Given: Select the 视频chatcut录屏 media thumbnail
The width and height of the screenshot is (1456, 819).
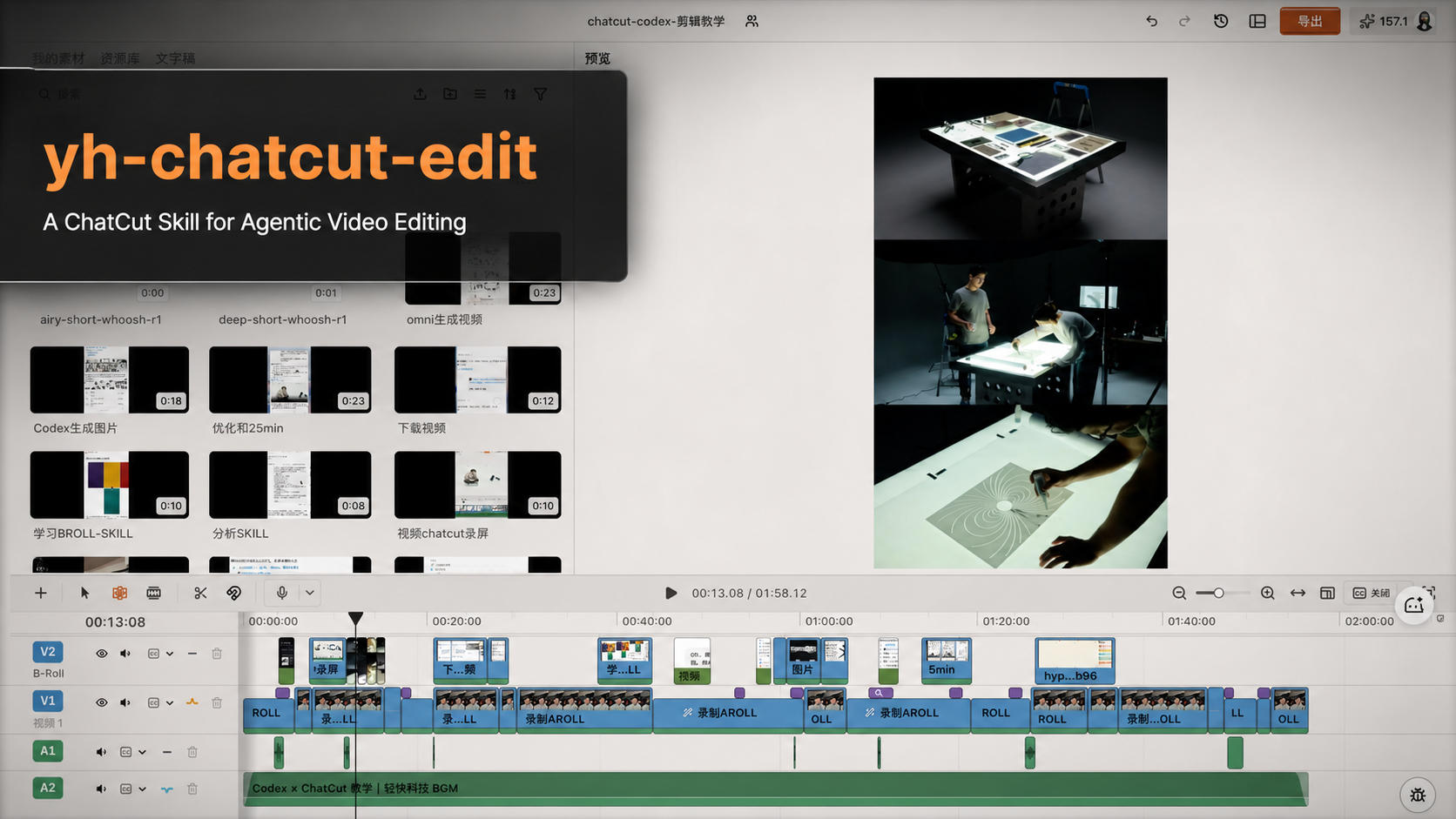Looking at the screenshot, I should click(x=478, y=485).
